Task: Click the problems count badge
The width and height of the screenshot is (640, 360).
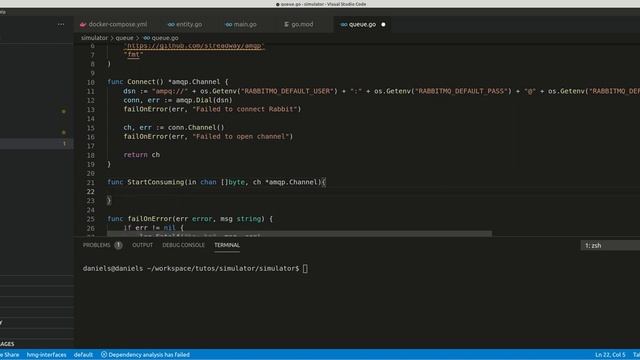Action: [118, 245]
